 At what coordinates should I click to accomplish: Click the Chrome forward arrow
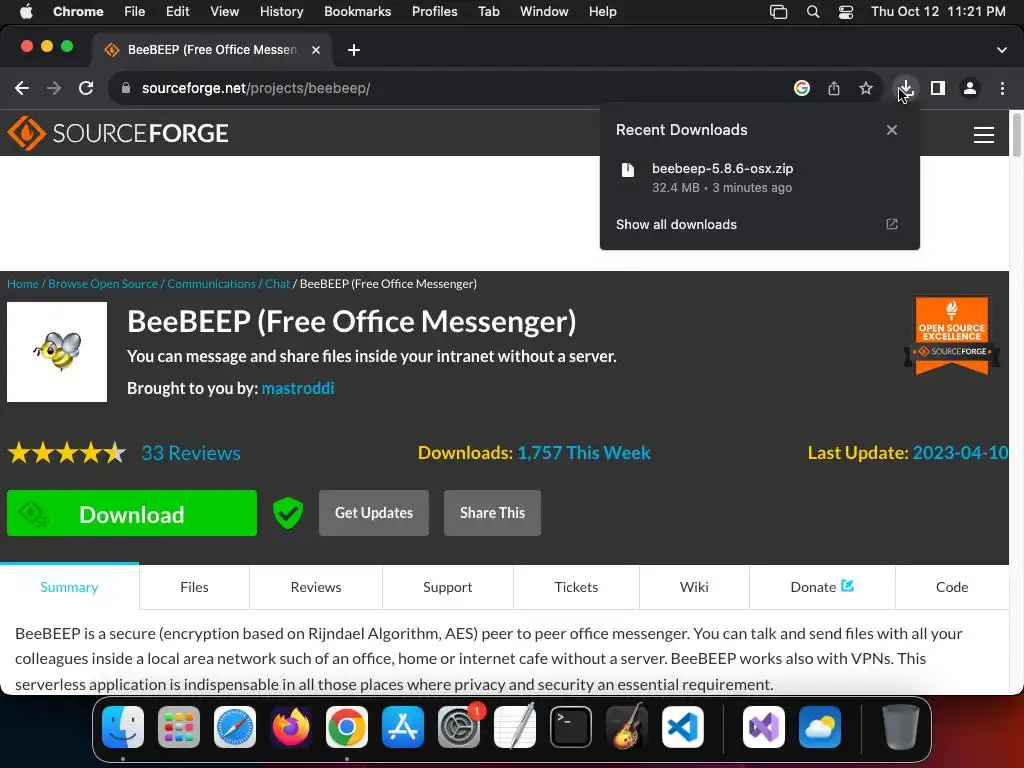[x=54, y=88]
